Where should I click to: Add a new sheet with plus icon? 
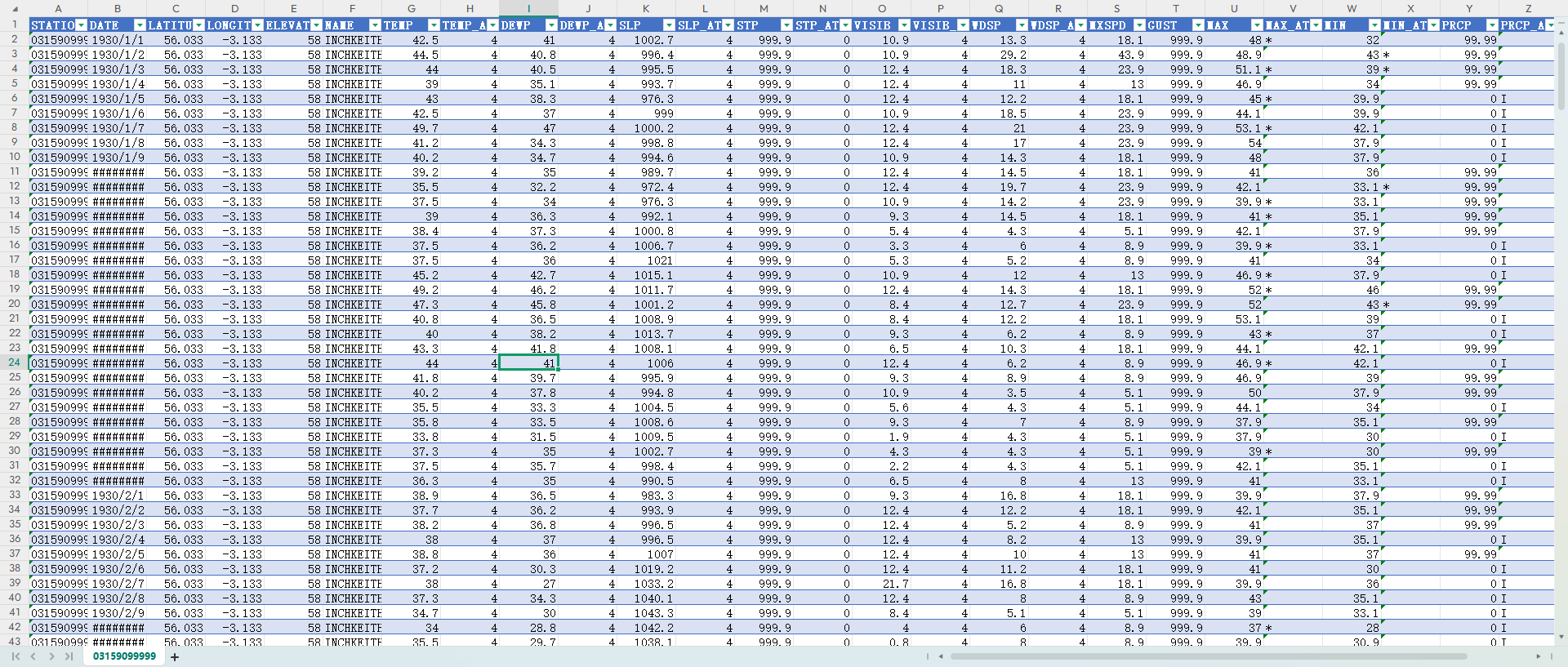tap(175, 657)
